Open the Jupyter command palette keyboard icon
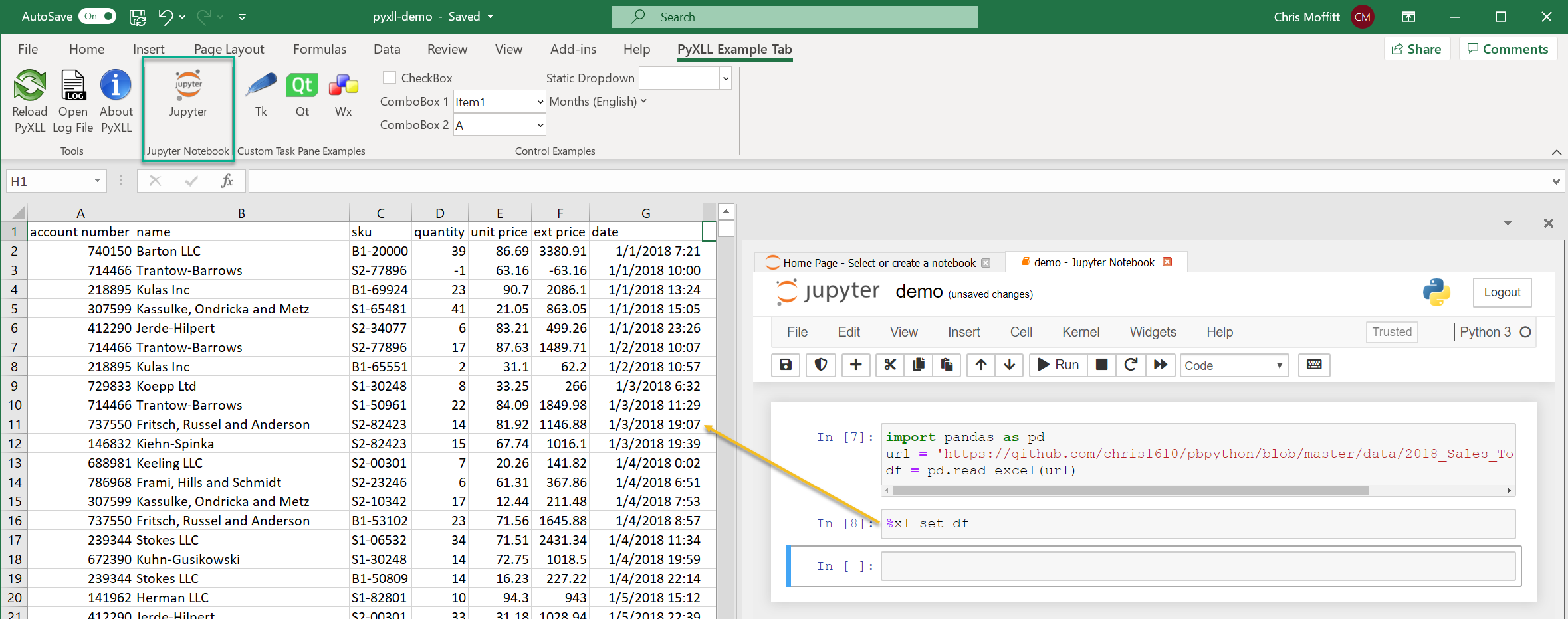This screenshot has width=1568, height=619. click(x=1313, y=365)
